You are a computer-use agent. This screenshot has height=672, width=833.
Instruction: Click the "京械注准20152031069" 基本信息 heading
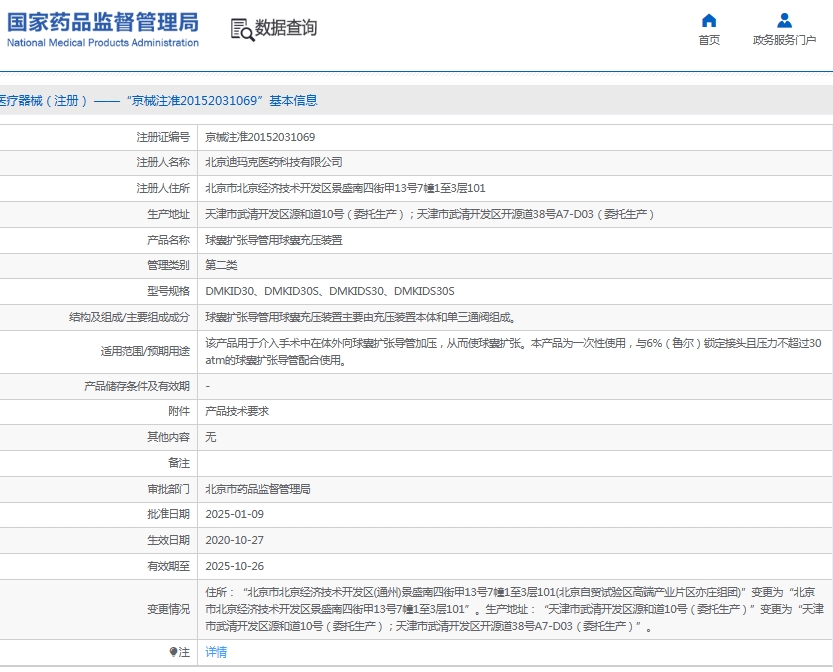point(222,100)
